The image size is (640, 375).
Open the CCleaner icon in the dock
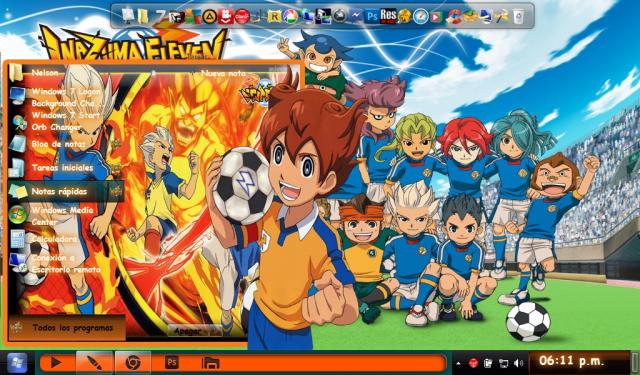(453, 16)
